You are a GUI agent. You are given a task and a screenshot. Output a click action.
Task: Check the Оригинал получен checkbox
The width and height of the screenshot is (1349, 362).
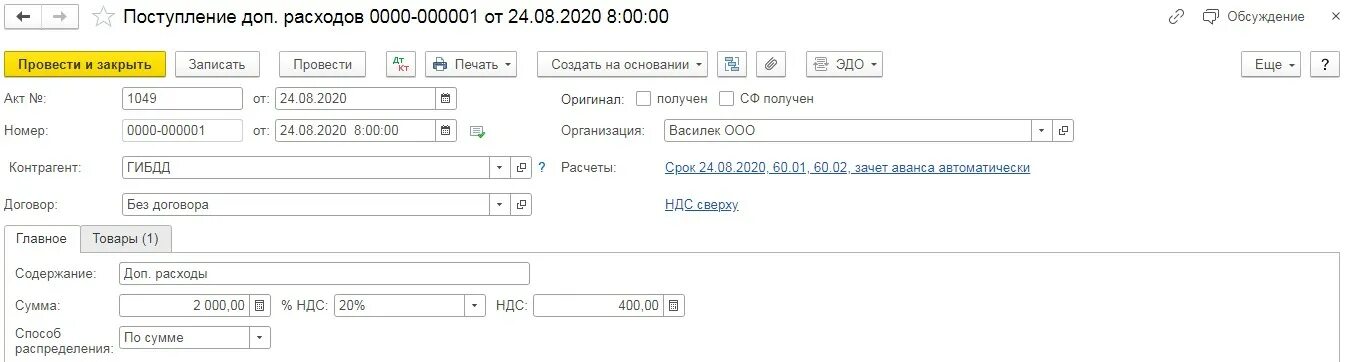pos(644,99)
